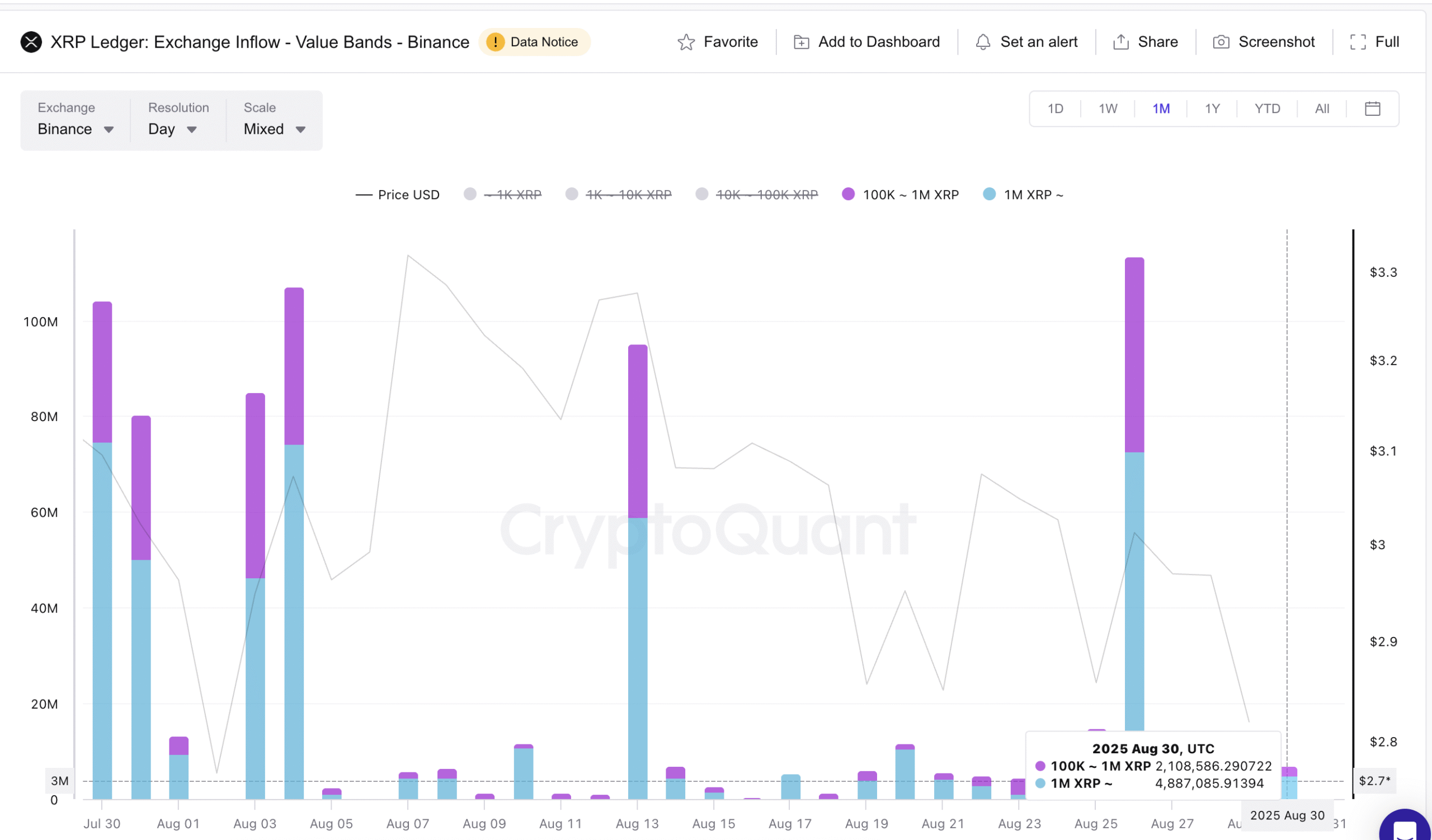
Task: Open the Scale dropdown set to Mixed
Action: [x=274, y=129]
